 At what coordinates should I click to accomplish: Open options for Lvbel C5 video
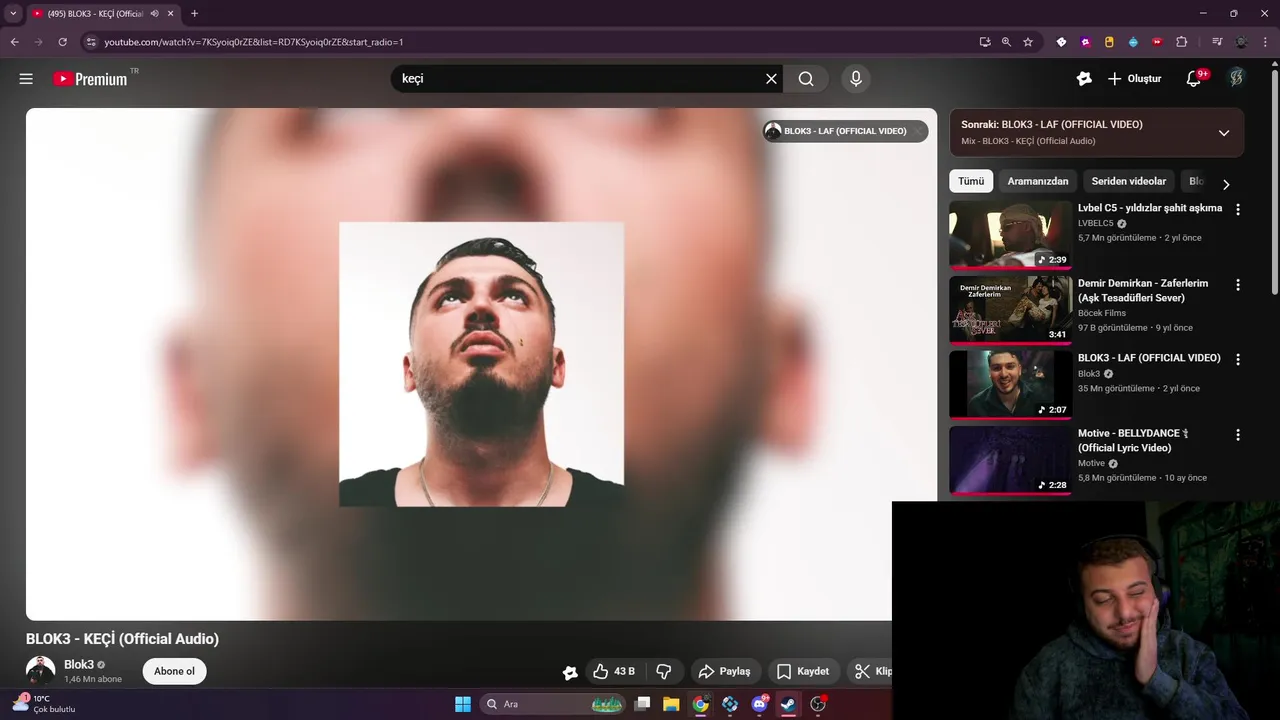pyautogui.click(x=1237, y=210)
